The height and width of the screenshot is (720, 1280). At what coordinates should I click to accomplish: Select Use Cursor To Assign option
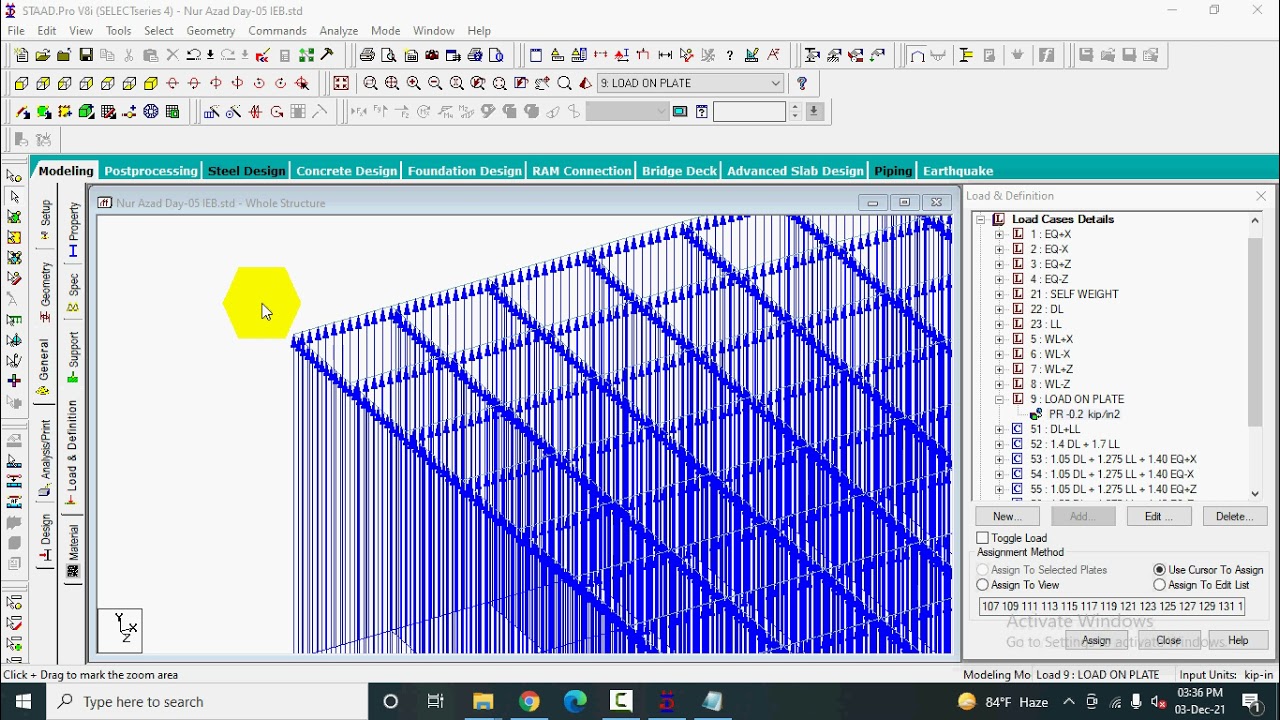coord(1160,570)
